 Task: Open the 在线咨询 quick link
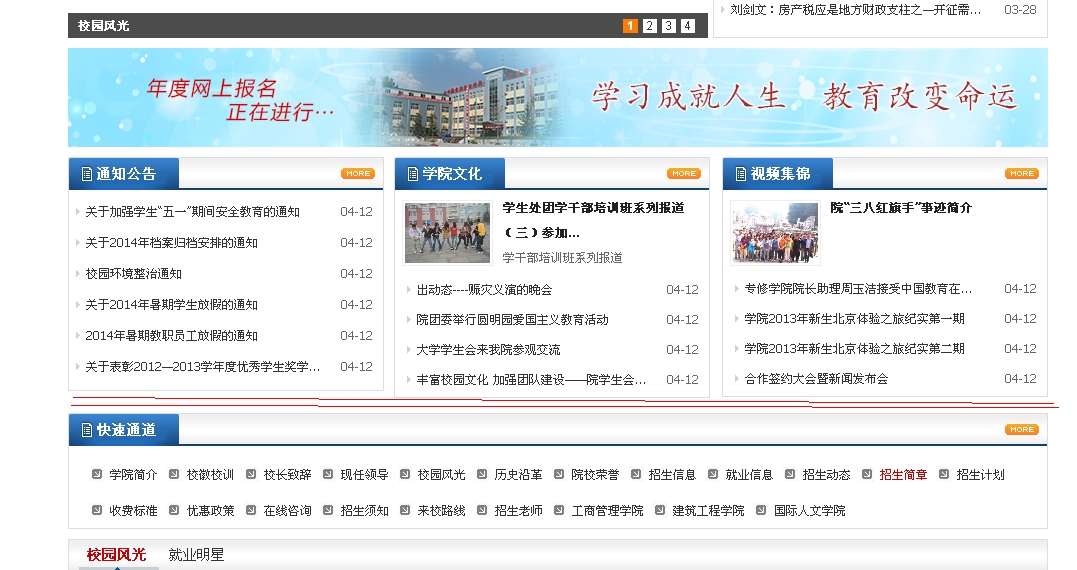287,511
